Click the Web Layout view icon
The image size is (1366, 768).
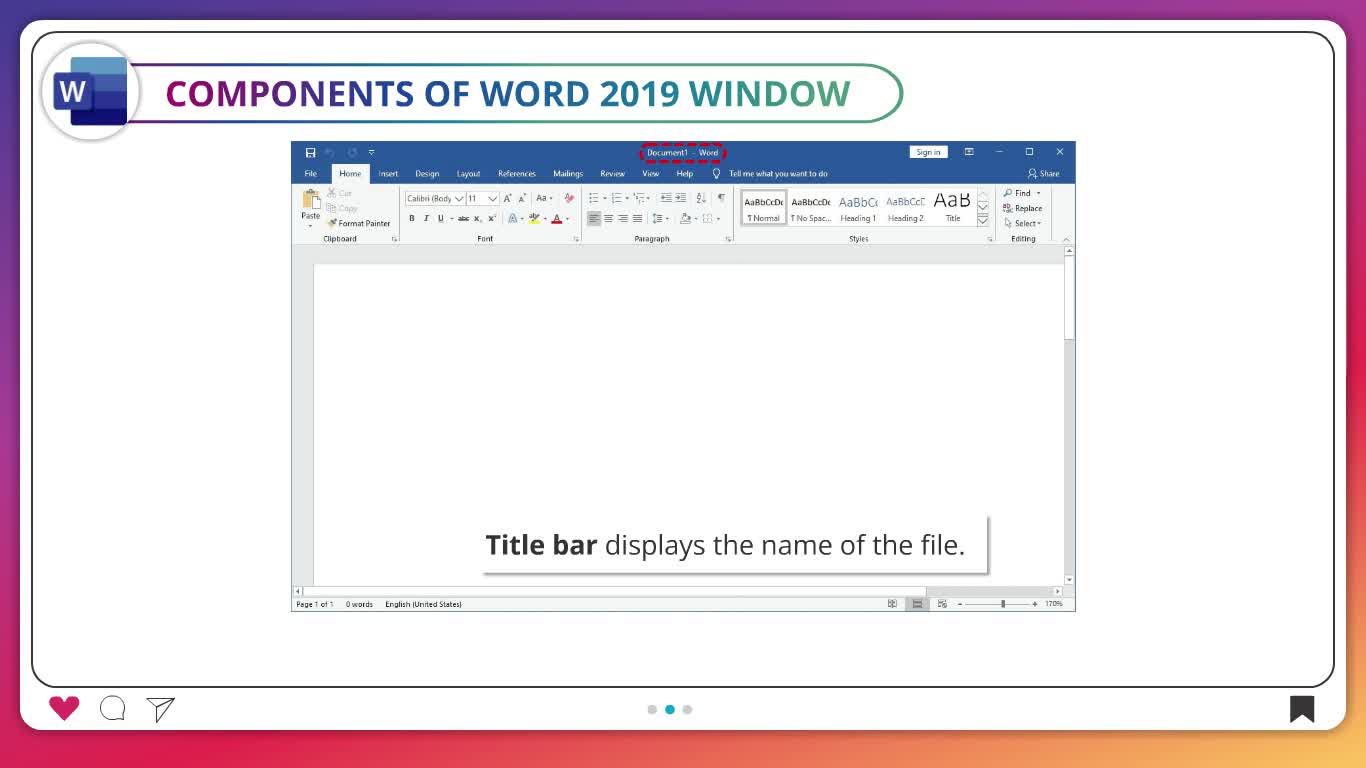942,604
